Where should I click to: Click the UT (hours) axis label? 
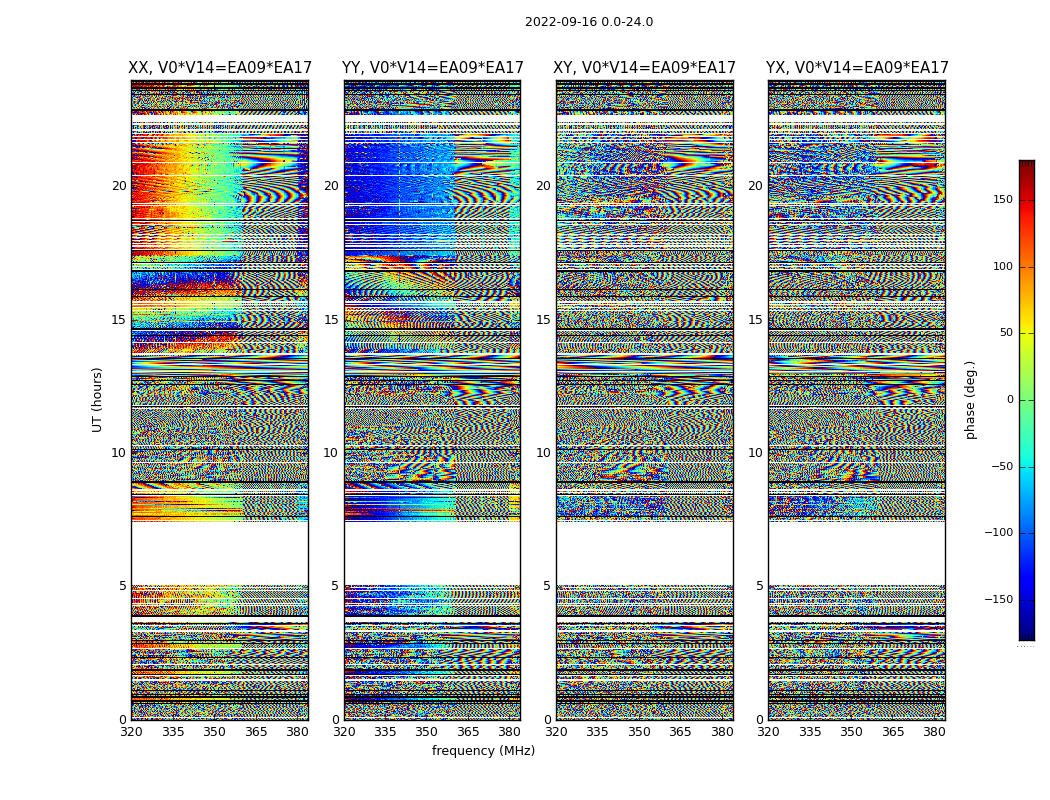(97, 400)
